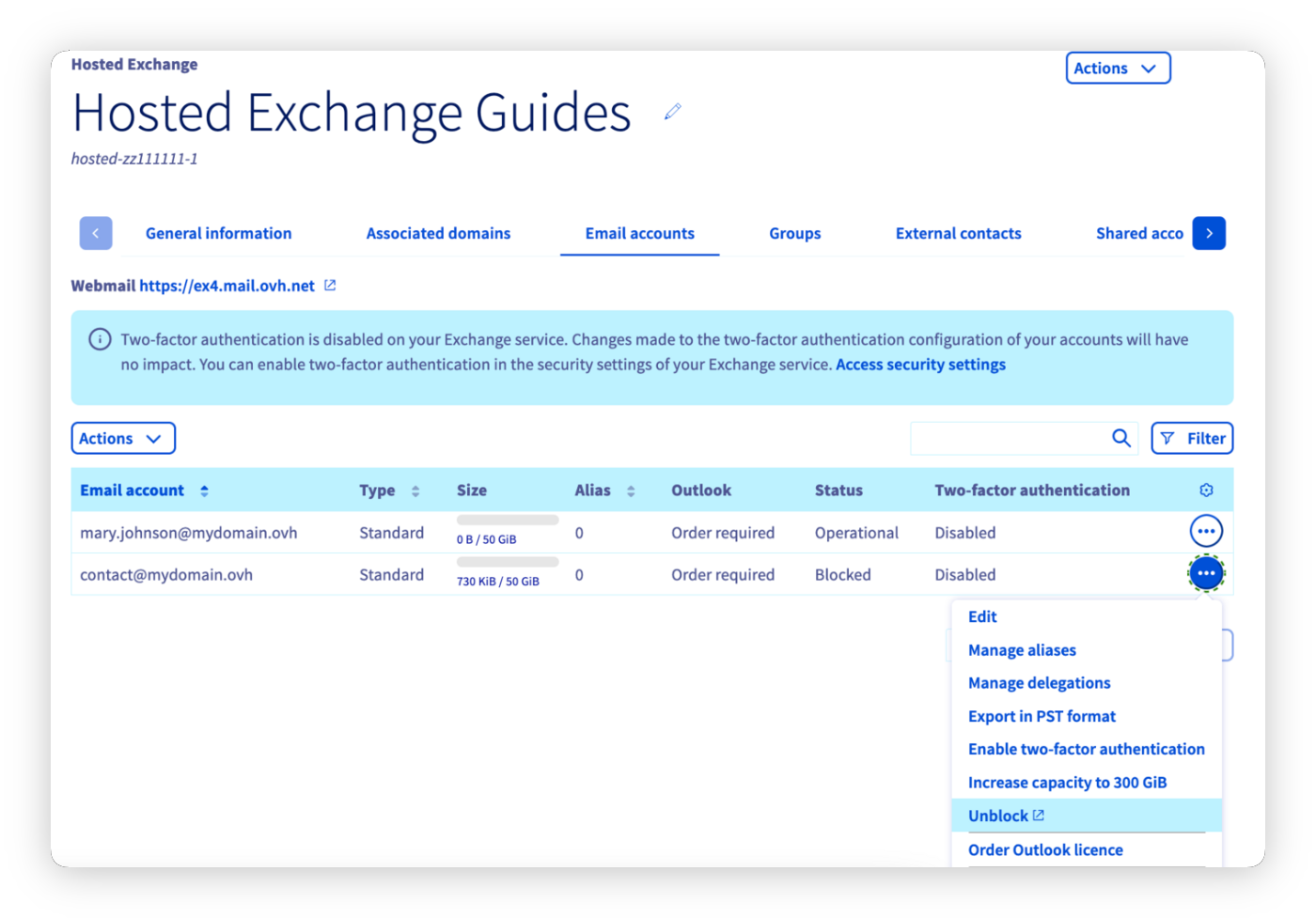
Task: Click the info icon in the two-factor authentication banner
Action: click(x=99, y=339)
